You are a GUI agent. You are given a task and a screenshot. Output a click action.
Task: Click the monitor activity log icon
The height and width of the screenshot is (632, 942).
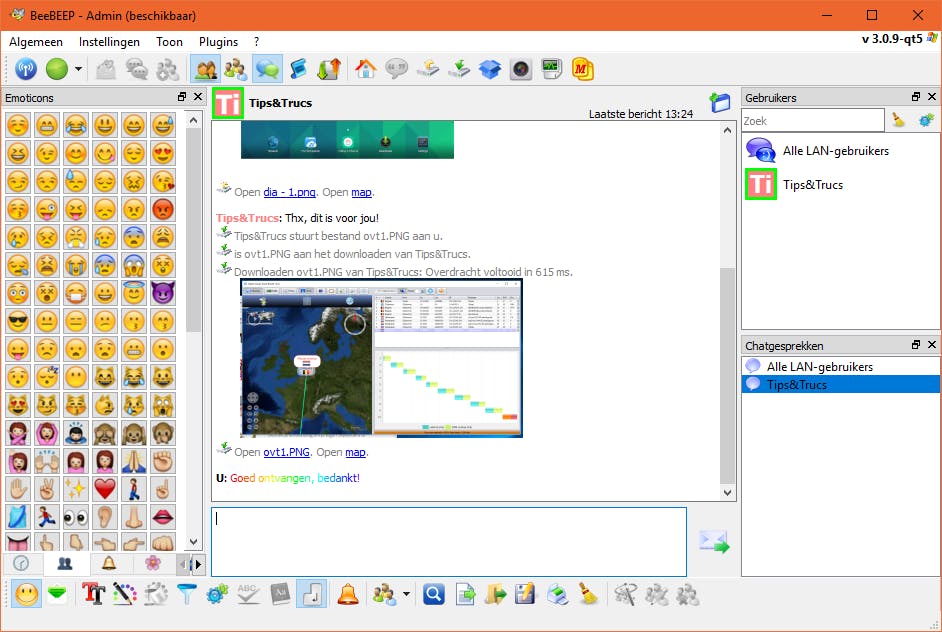pos(552,69)
